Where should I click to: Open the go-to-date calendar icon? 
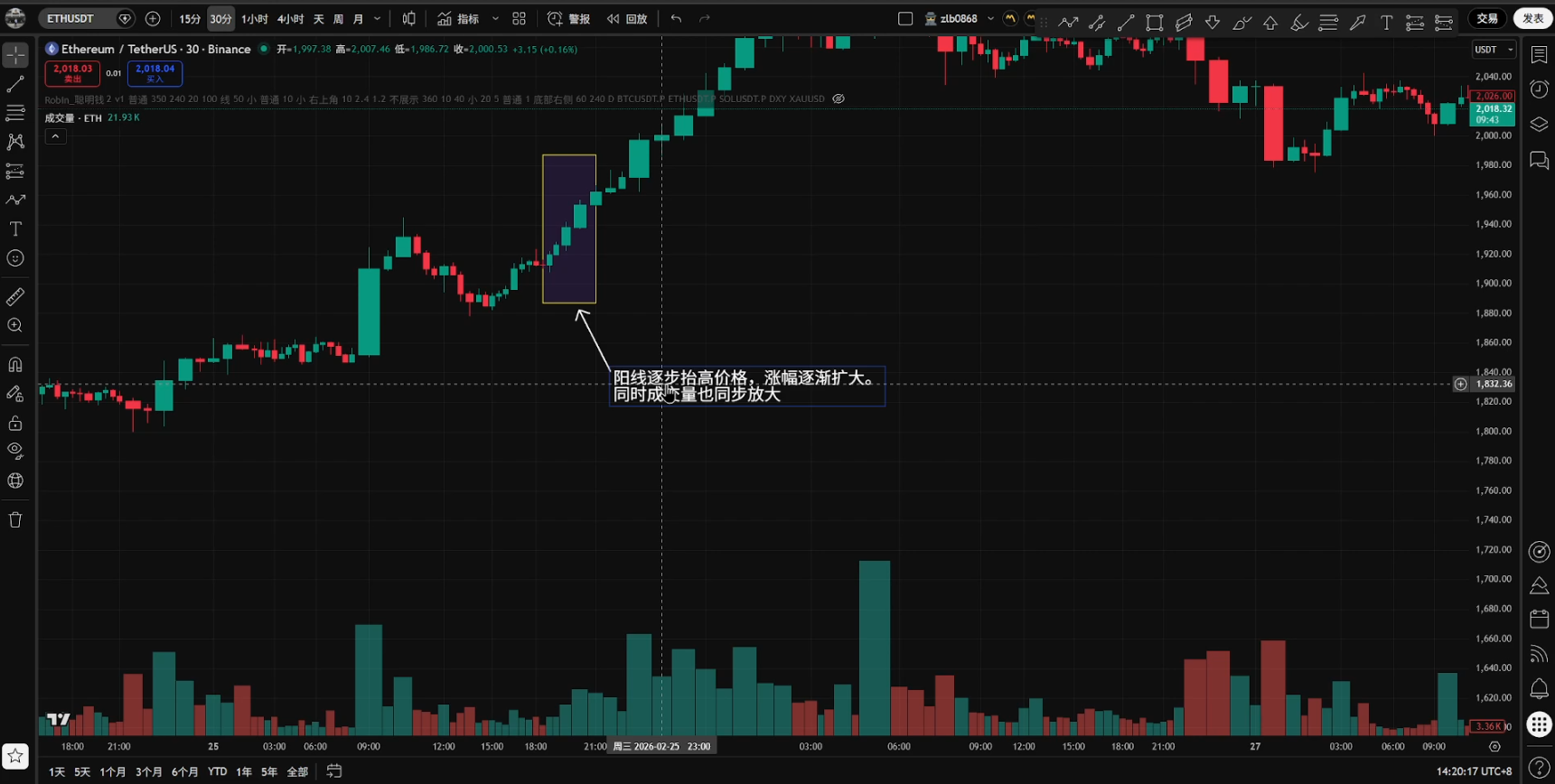click(334, 771)
